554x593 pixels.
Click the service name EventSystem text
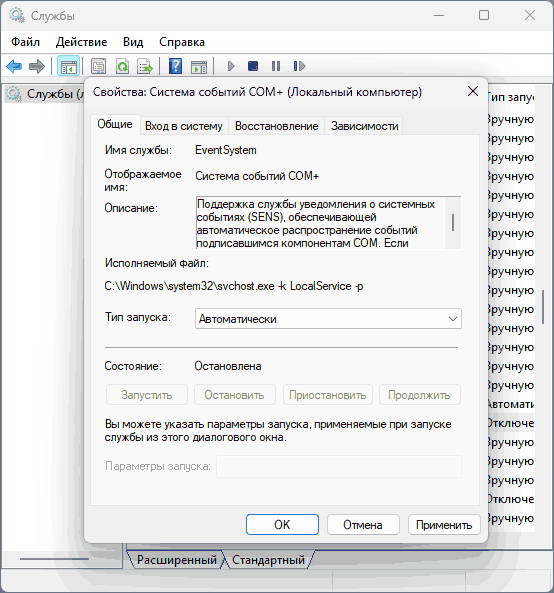226,150
